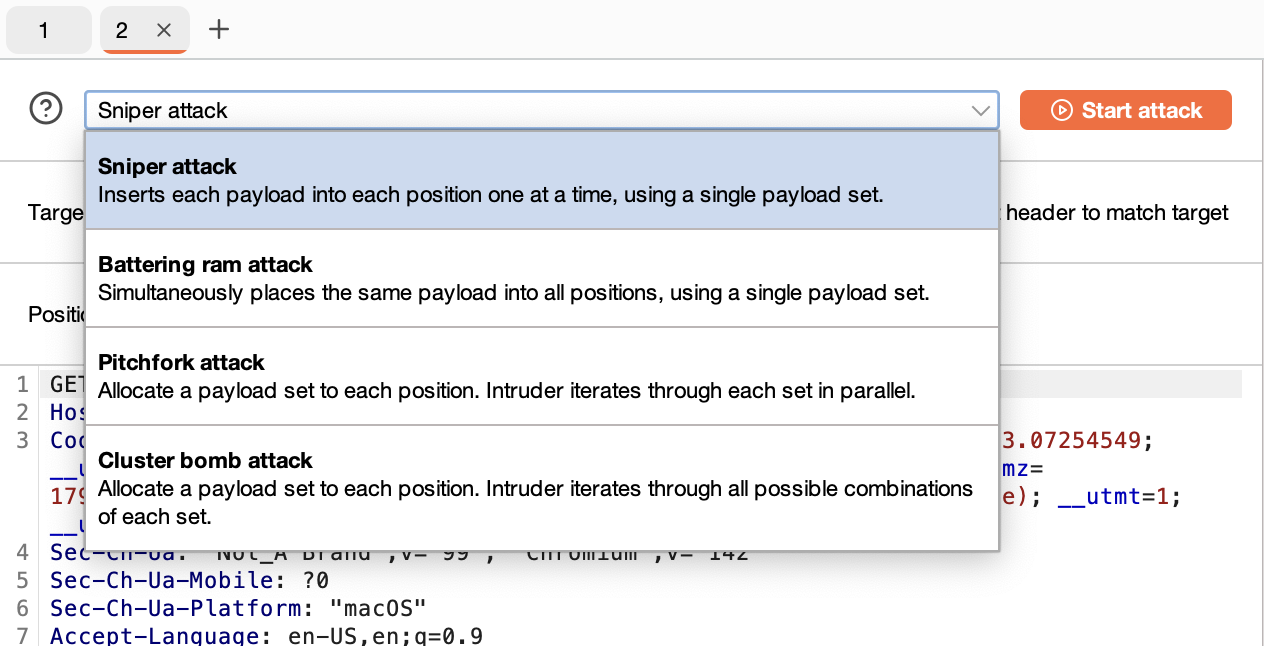Add a new Intruder tab with plus icon
1264x646 pixels.
point(219,30)
